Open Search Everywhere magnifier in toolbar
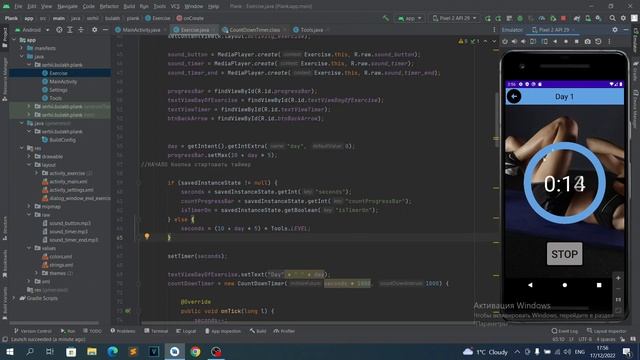This screenshot has width=640, height=360. (612, 18)
